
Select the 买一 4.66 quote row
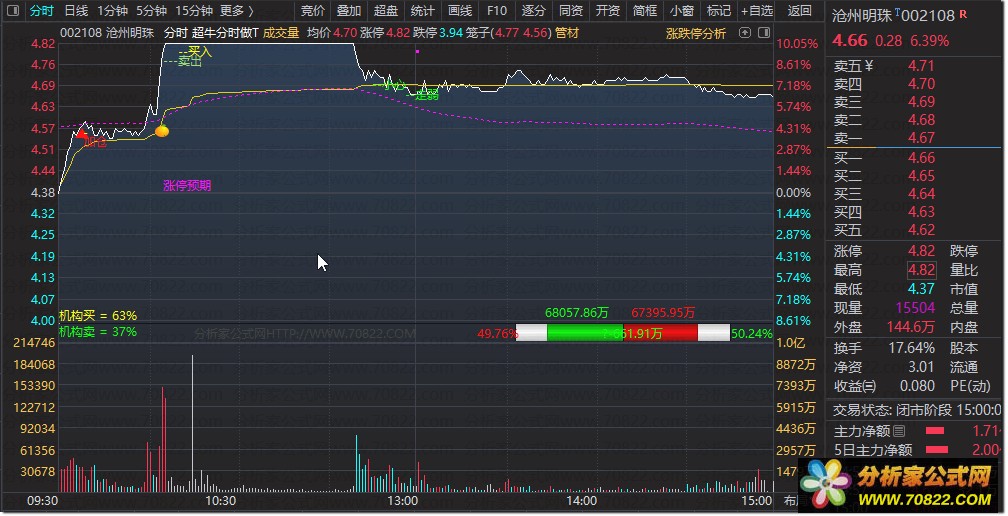[915, 158]
